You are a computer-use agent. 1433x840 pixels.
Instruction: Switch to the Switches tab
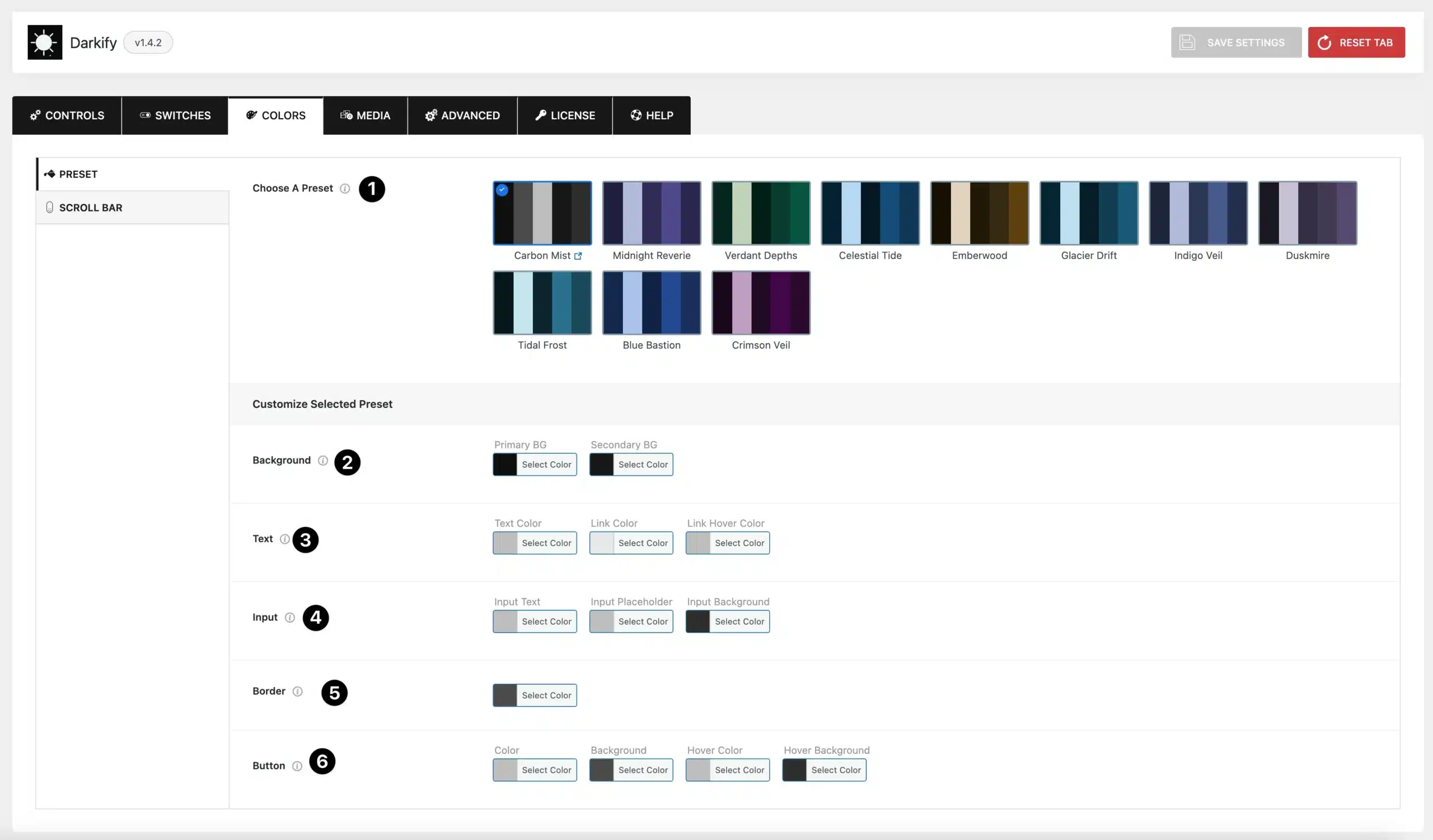point(175,115)
